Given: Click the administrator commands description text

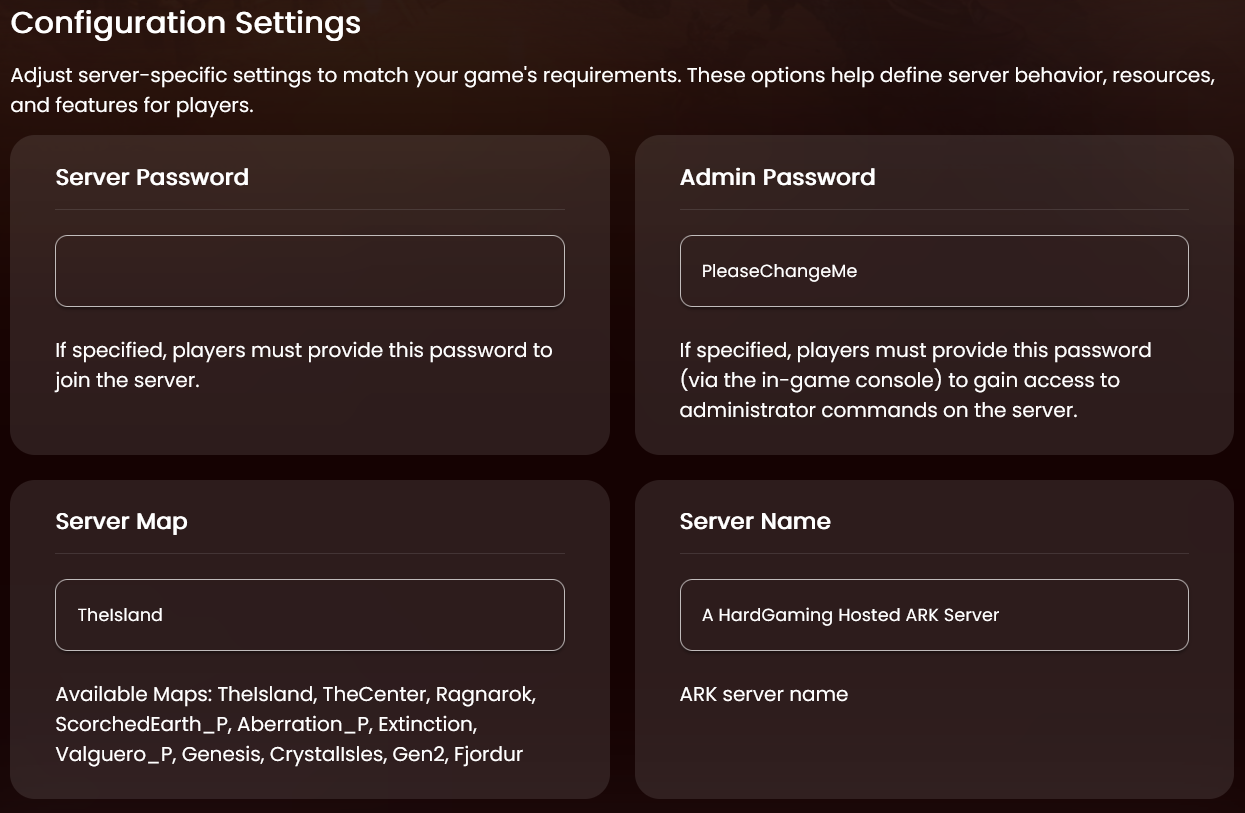Looking at the screenshot, I should coord(915,380).
